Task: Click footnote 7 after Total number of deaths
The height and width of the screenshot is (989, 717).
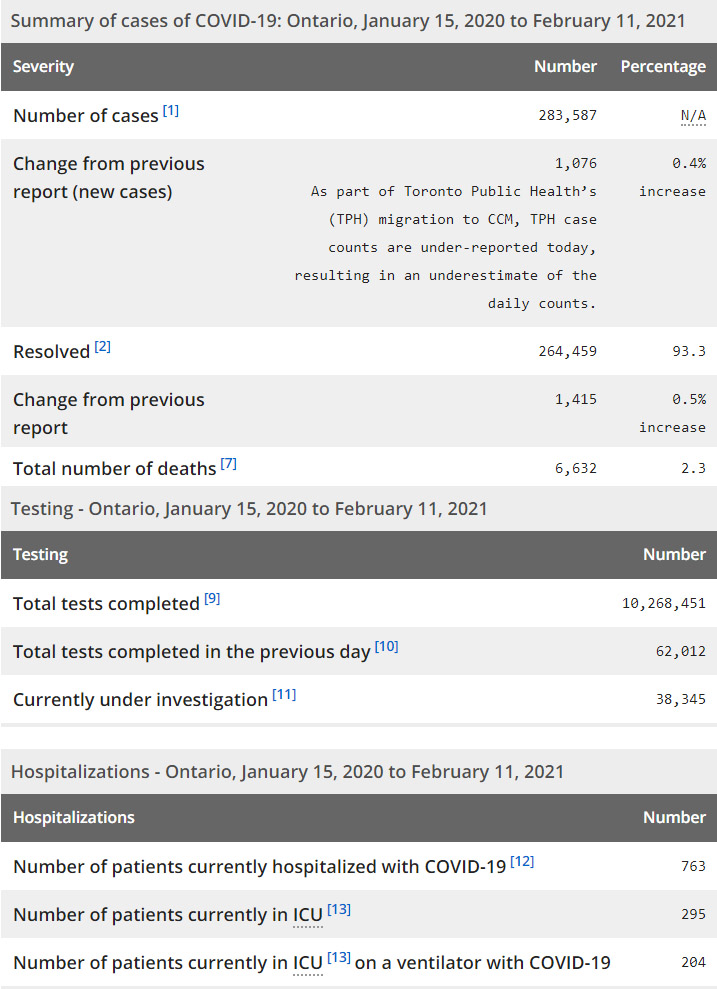Action: (229, 464)
